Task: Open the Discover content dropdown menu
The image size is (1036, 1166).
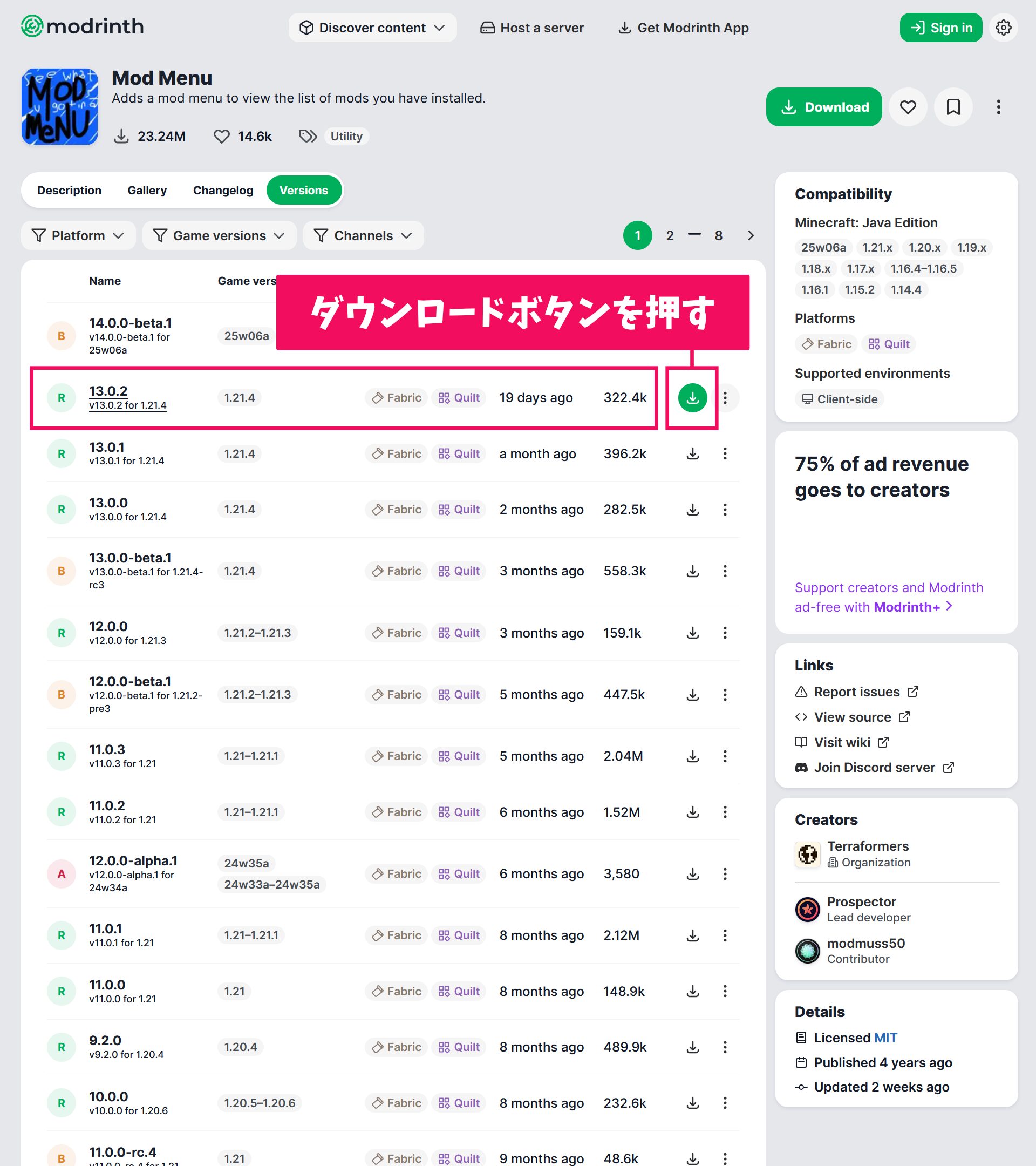Action: (x=372, y=28)
